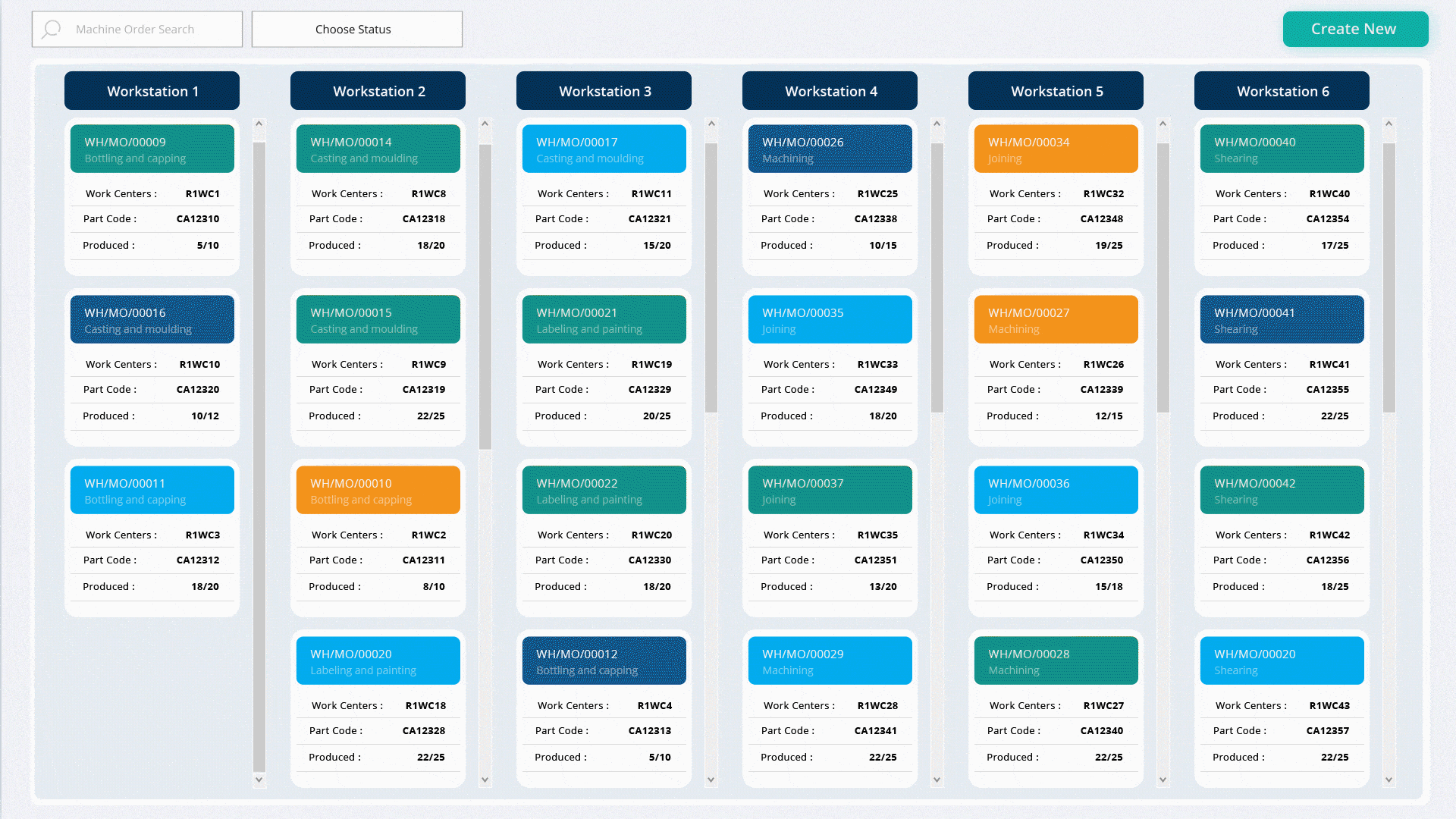Image resolution: width=1456 pixels, height=819 pixels.
Task: Open order WH/MO/00042 Shearing card
Action: pyautogui.click(x=1282, y=490)
